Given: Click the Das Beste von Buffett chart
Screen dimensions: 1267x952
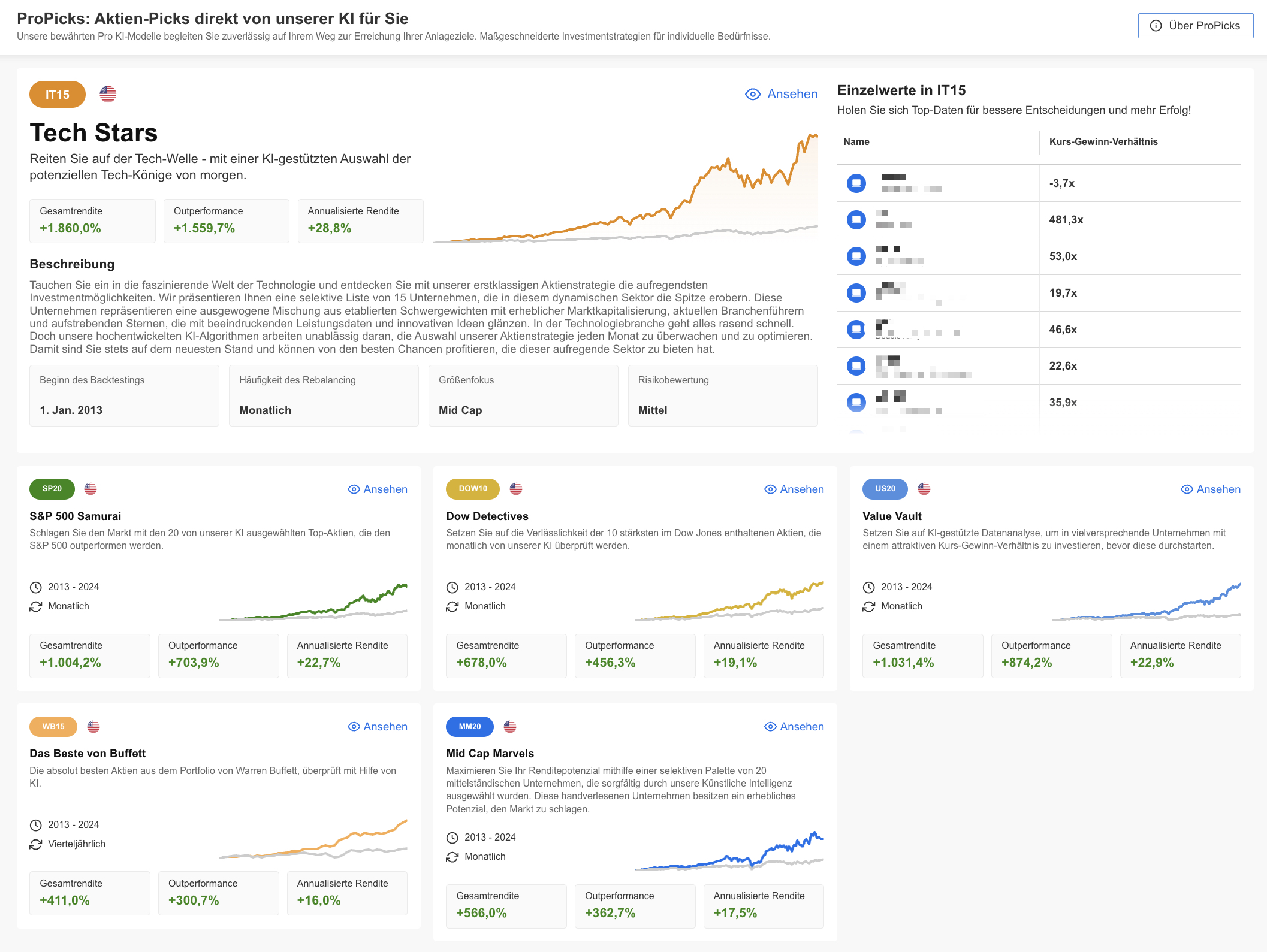Looking at the screenshot, I should click(x=313, y=839).
